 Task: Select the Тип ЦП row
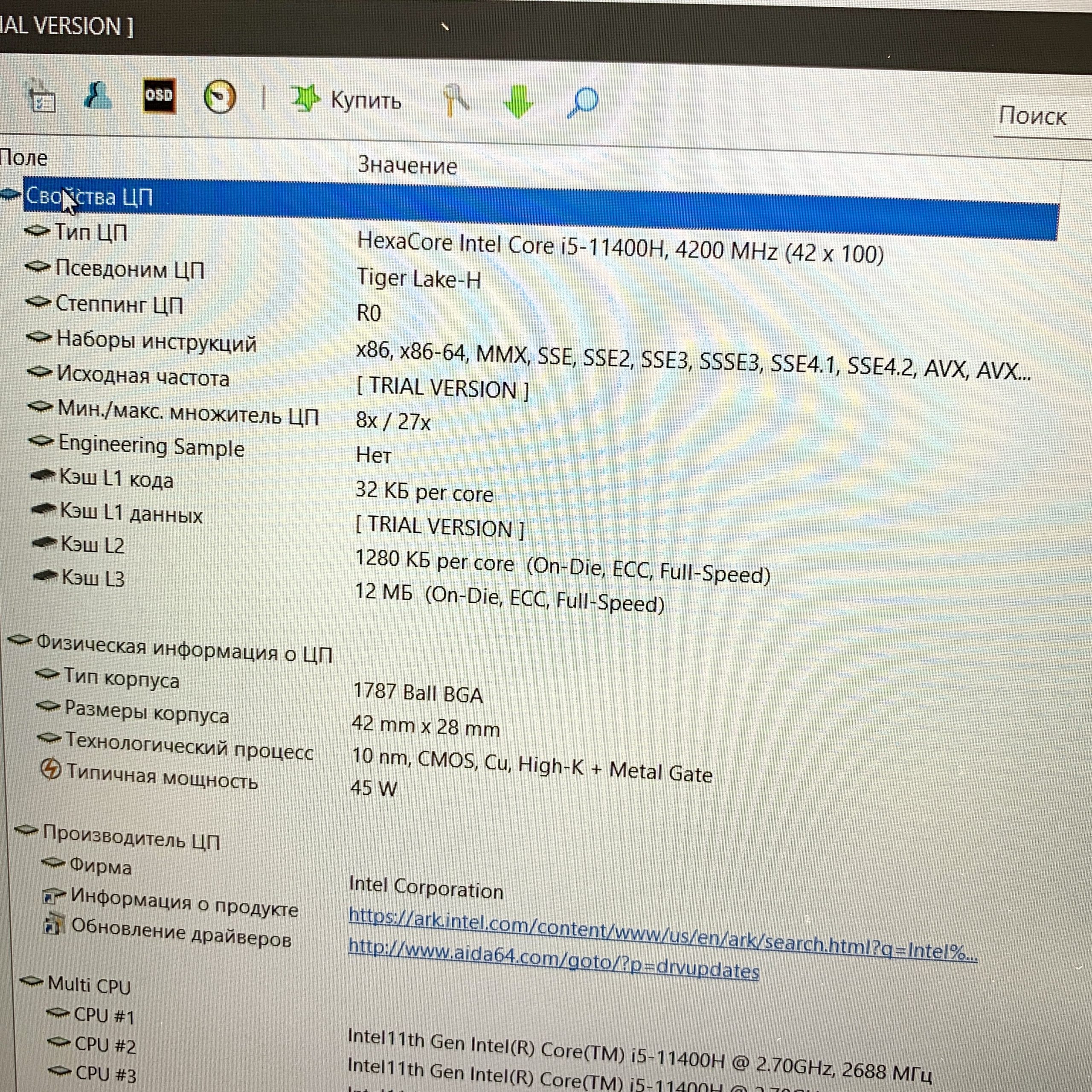[90, 232]
